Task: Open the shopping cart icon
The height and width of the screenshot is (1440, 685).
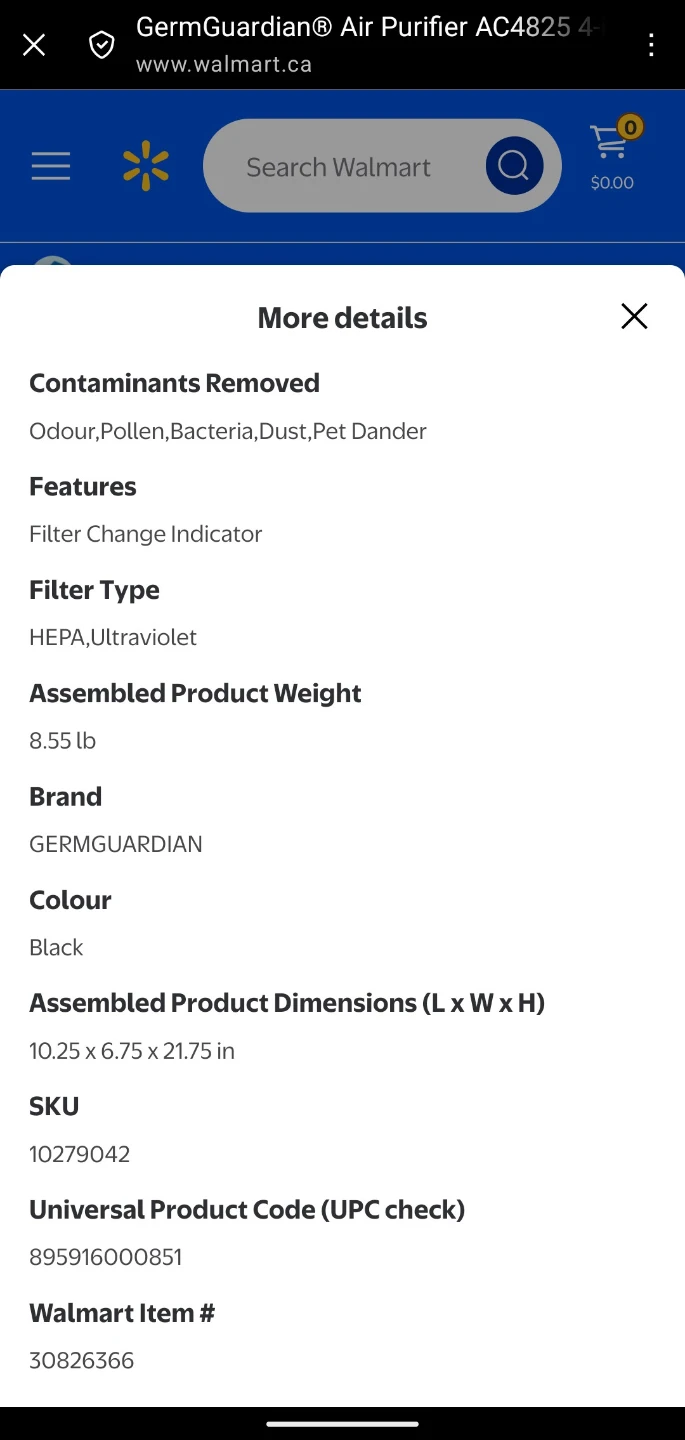Action: pos(608,142)
